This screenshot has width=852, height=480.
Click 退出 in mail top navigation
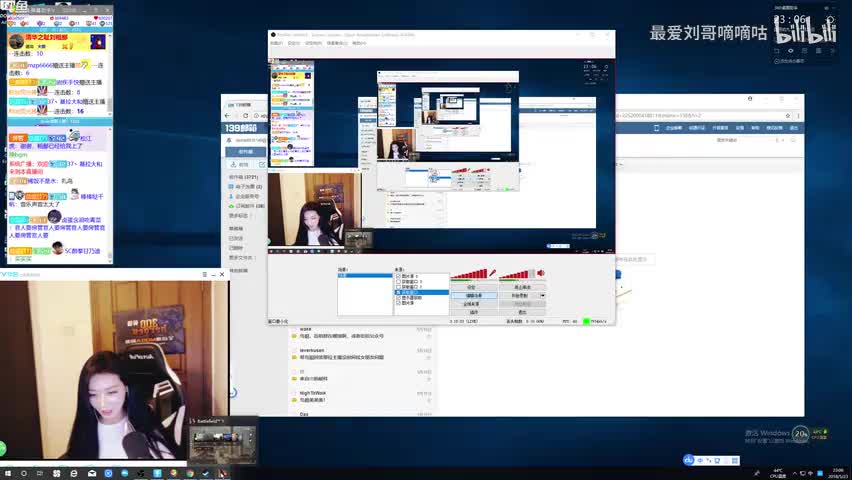click(x=794, y=128)
